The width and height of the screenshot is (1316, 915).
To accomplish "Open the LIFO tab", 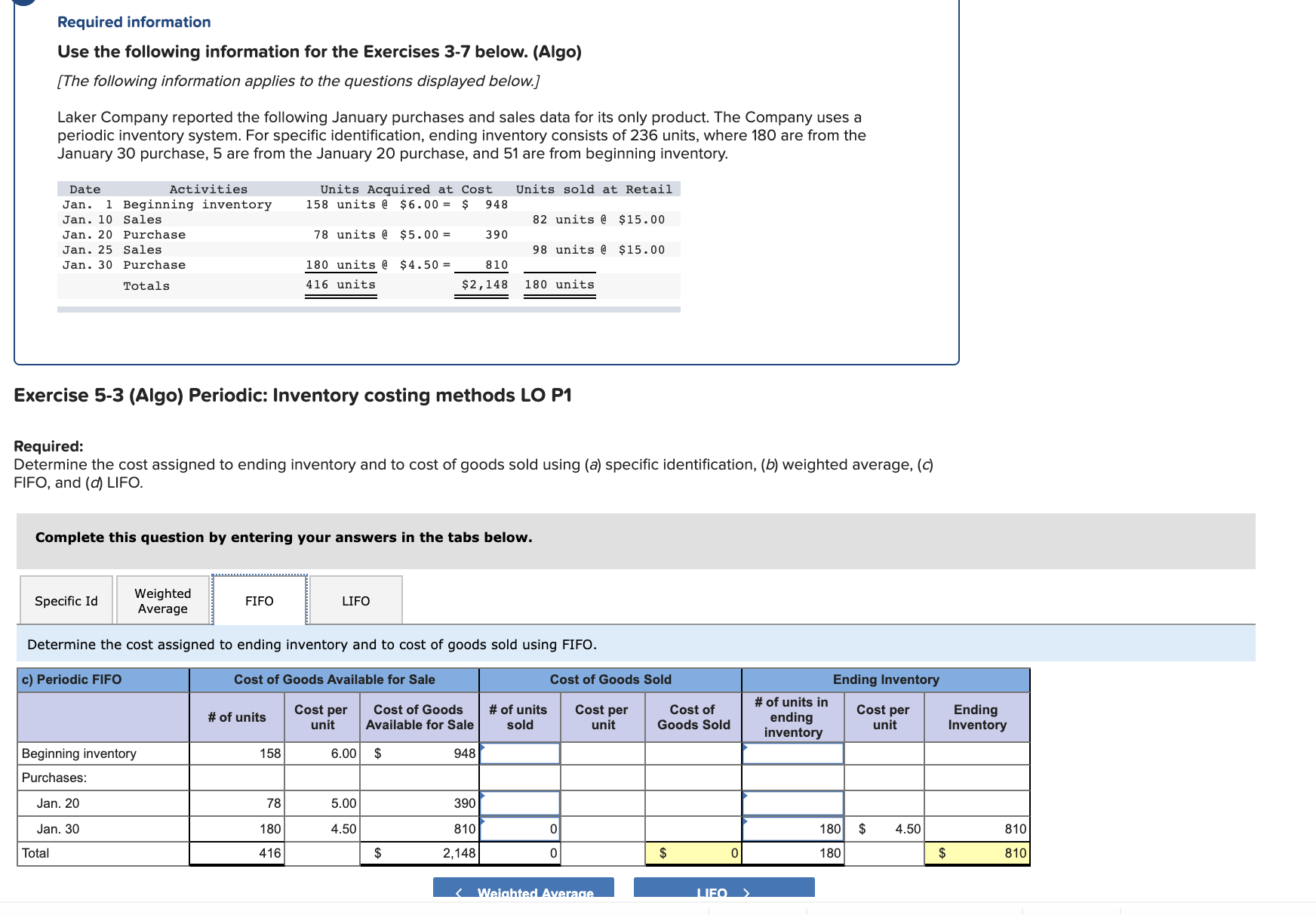I will point(356,600).
